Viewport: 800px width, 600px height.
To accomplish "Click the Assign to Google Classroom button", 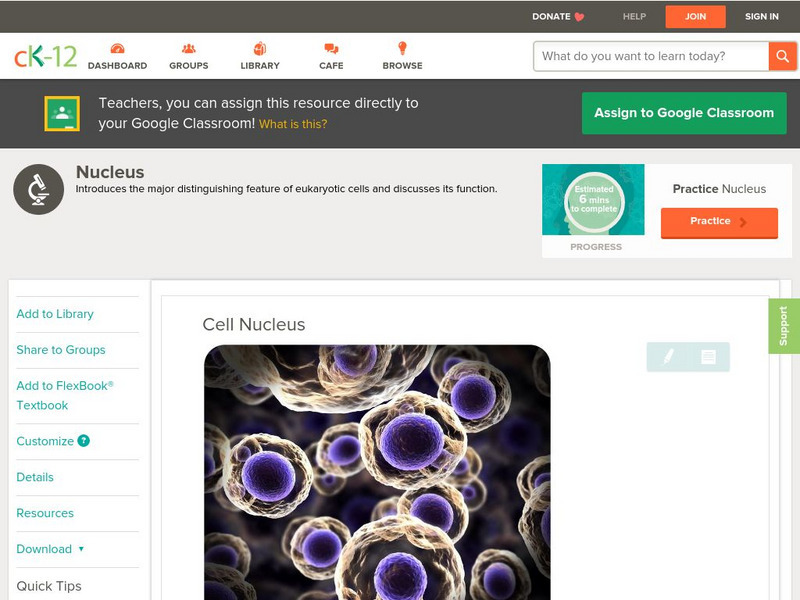I will [x=684, y=113].
